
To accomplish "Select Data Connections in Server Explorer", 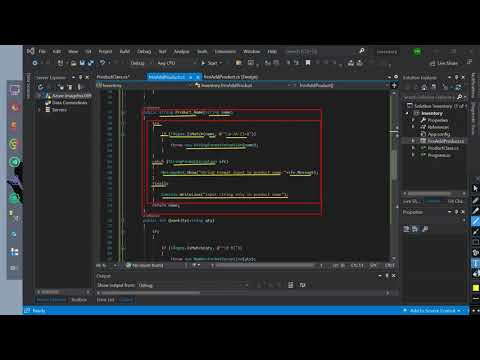I will coord(69,103).
